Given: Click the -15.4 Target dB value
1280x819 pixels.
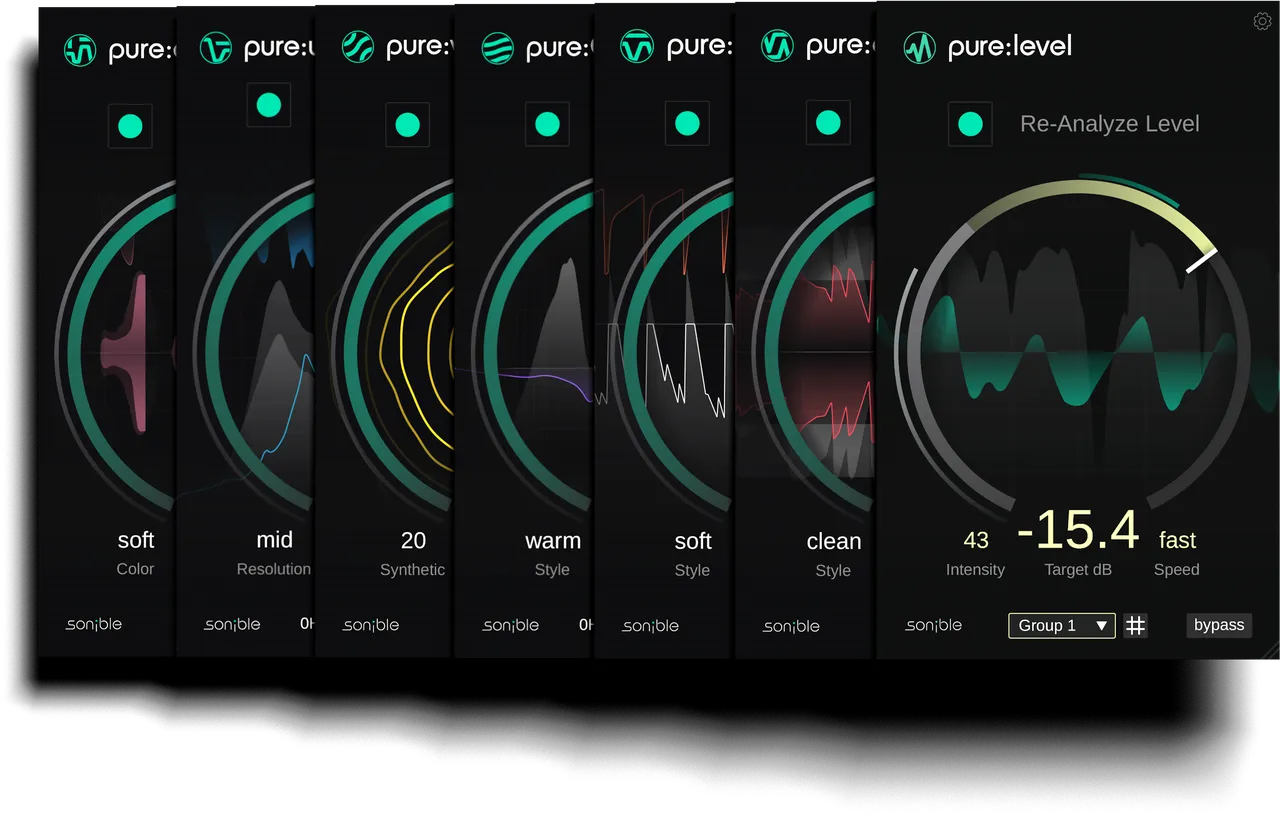Looking at the screenshot, I should click(1078, 530).
